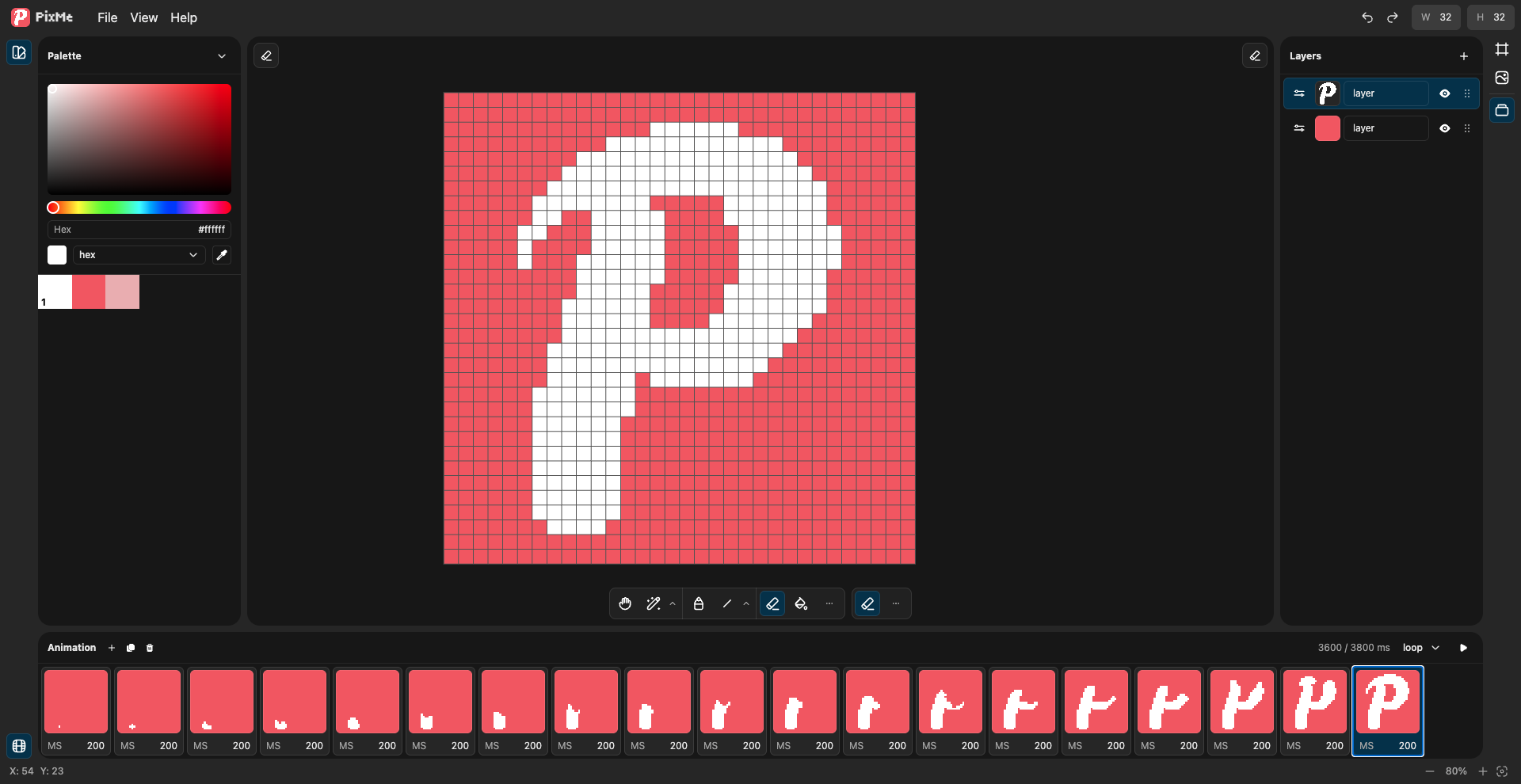Toggle the layers panel icon in right sidebar
This screenshot has width=1521, height=784.
pyautogui.click(x=1502, y=110)
